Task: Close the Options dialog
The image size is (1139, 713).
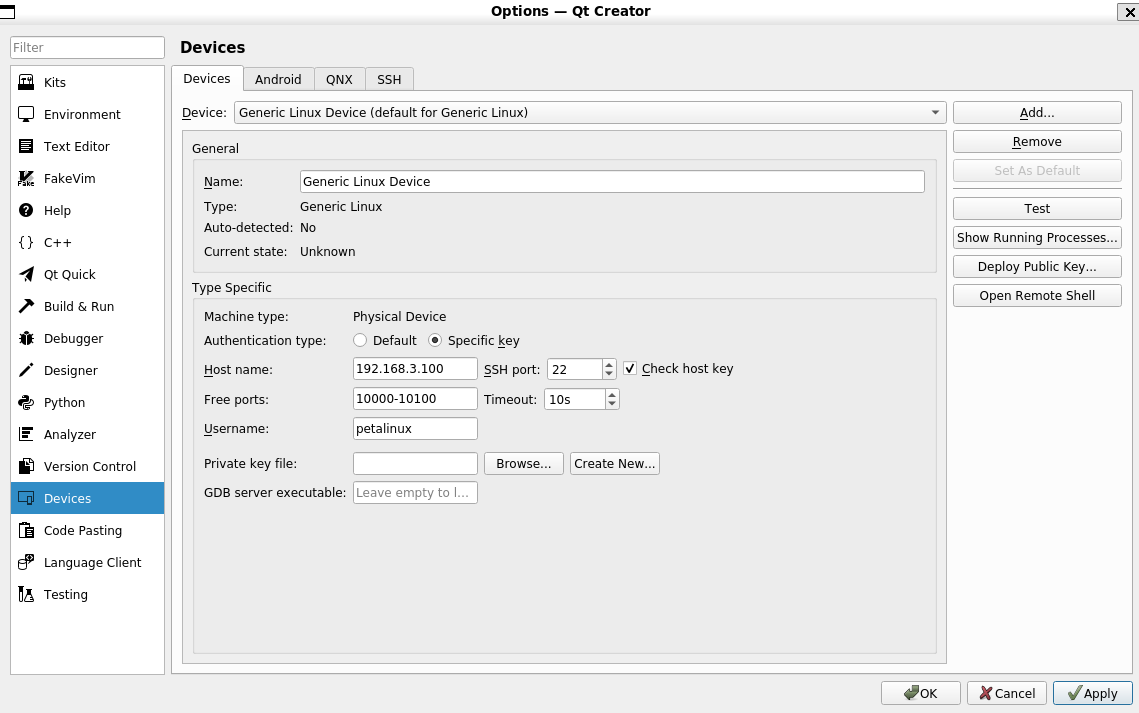Action: coord(1130,12)
